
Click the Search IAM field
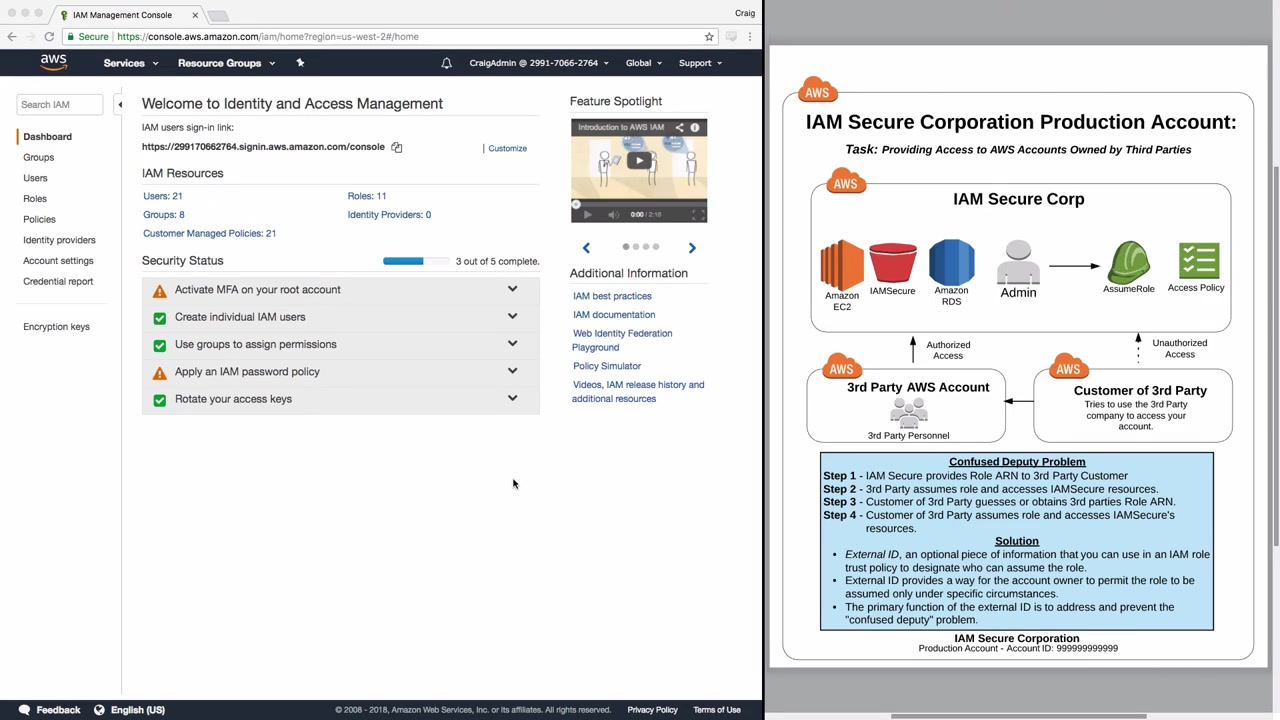(60, 104)
